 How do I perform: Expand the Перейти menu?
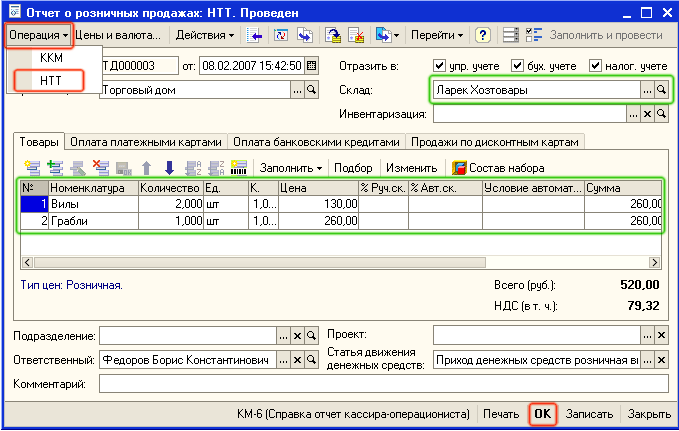(x=436, y=35)
